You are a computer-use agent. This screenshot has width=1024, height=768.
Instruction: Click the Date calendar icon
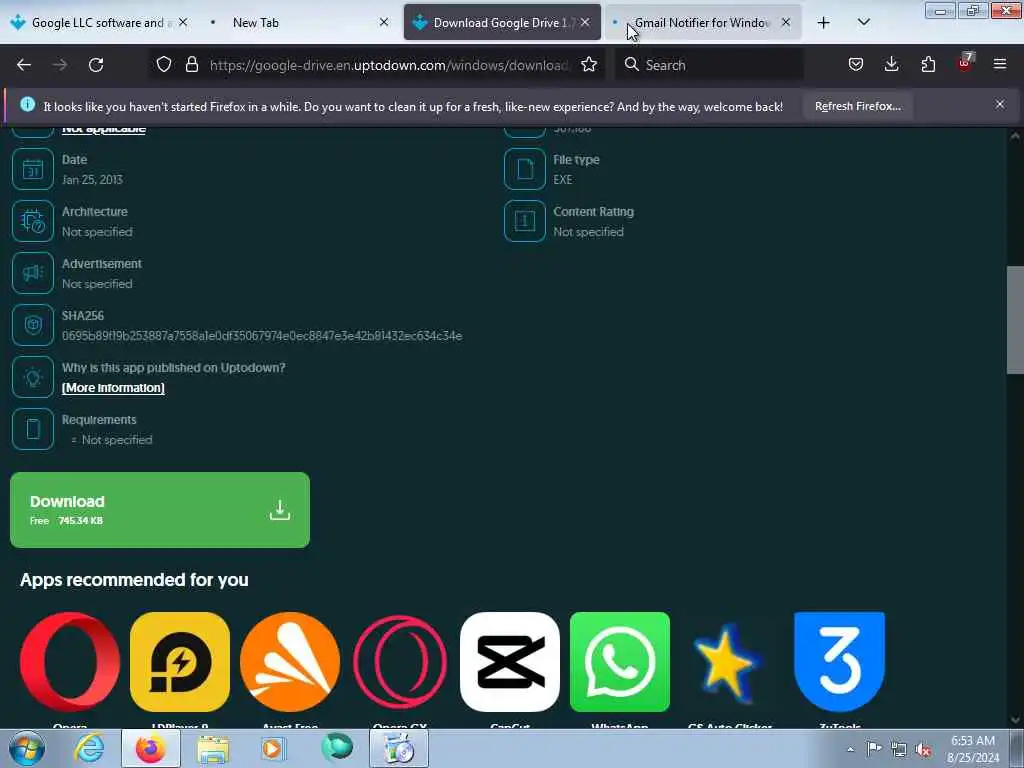[33, 169]
